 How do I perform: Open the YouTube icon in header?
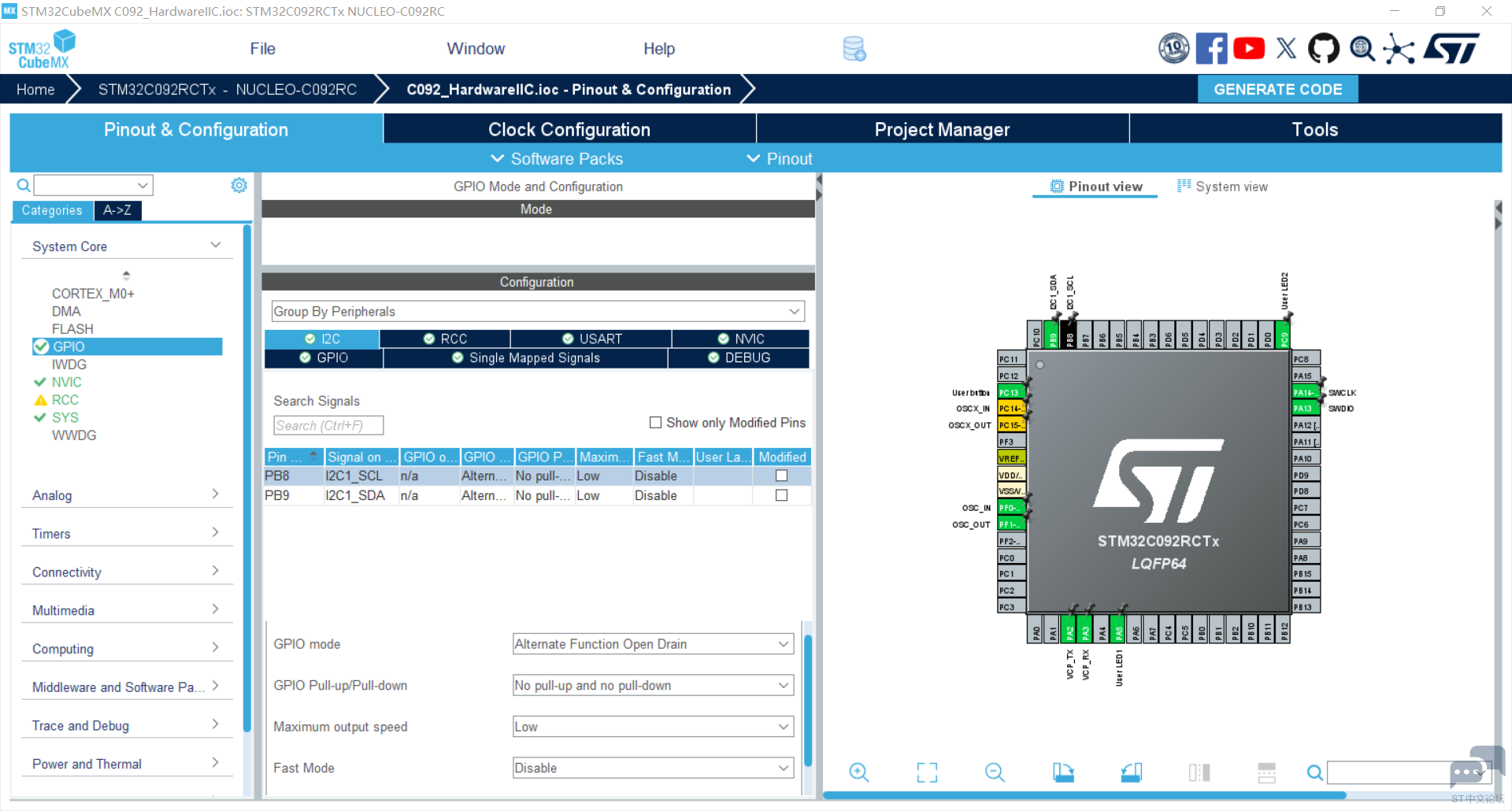click(1248, 49)
